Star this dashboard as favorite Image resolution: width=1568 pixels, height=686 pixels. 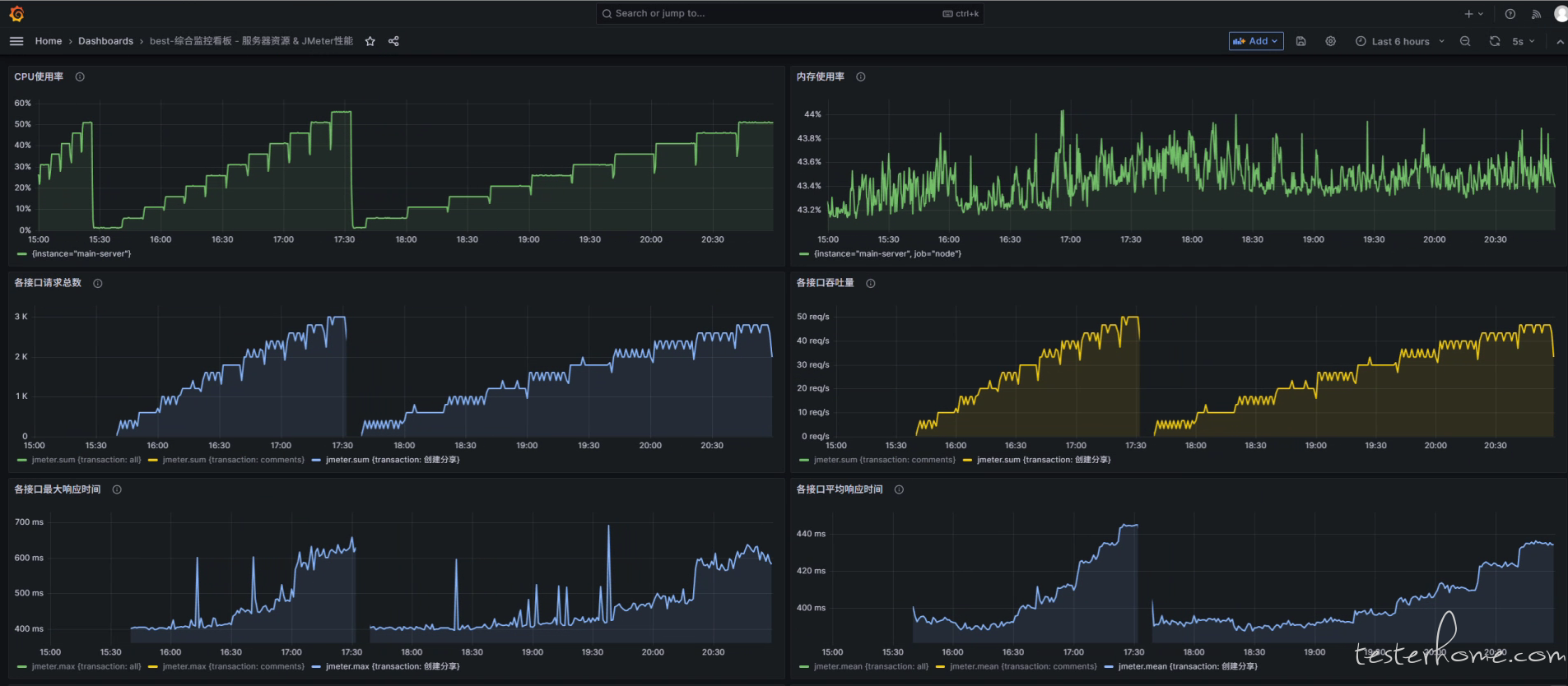[x=370, y=41]
